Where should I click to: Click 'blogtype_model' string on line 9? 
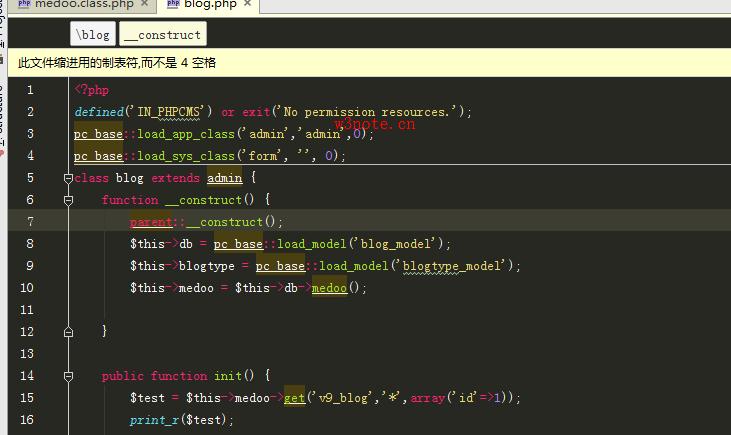pyautogui.click(x=452, y=266)
